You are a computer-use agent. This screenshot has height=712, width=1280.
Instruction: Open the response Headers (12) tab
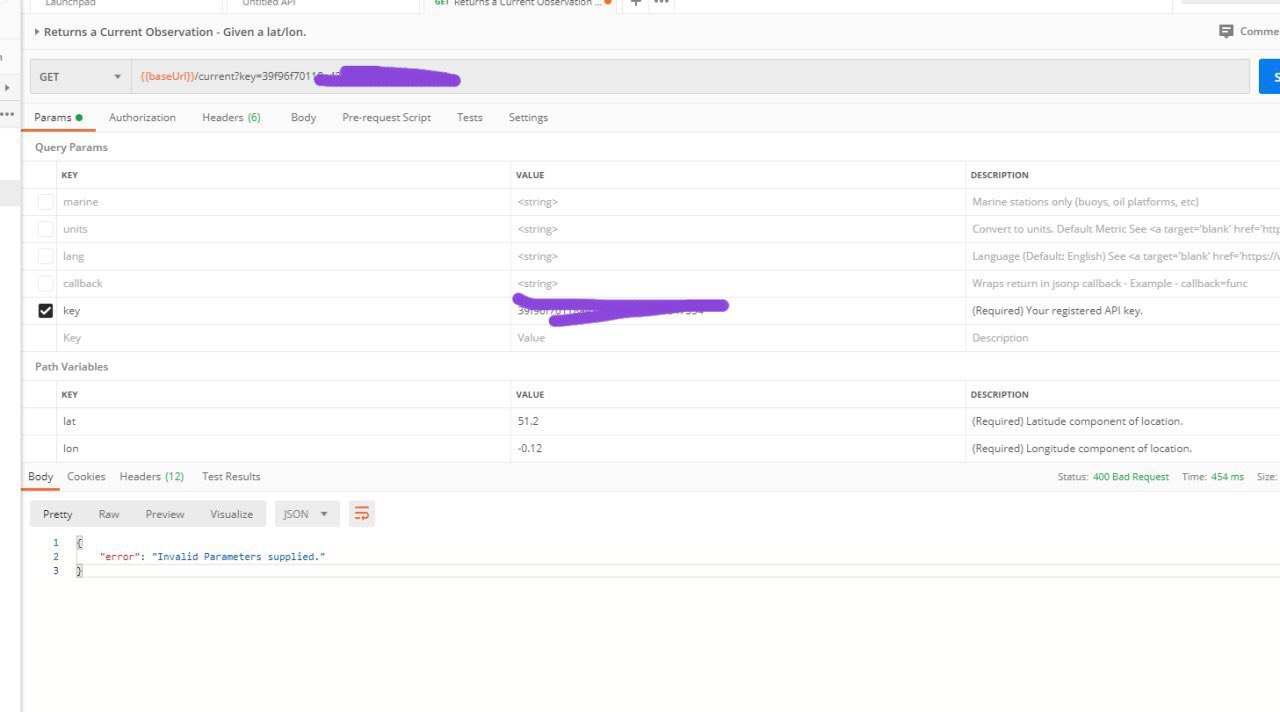click(152, 476)
